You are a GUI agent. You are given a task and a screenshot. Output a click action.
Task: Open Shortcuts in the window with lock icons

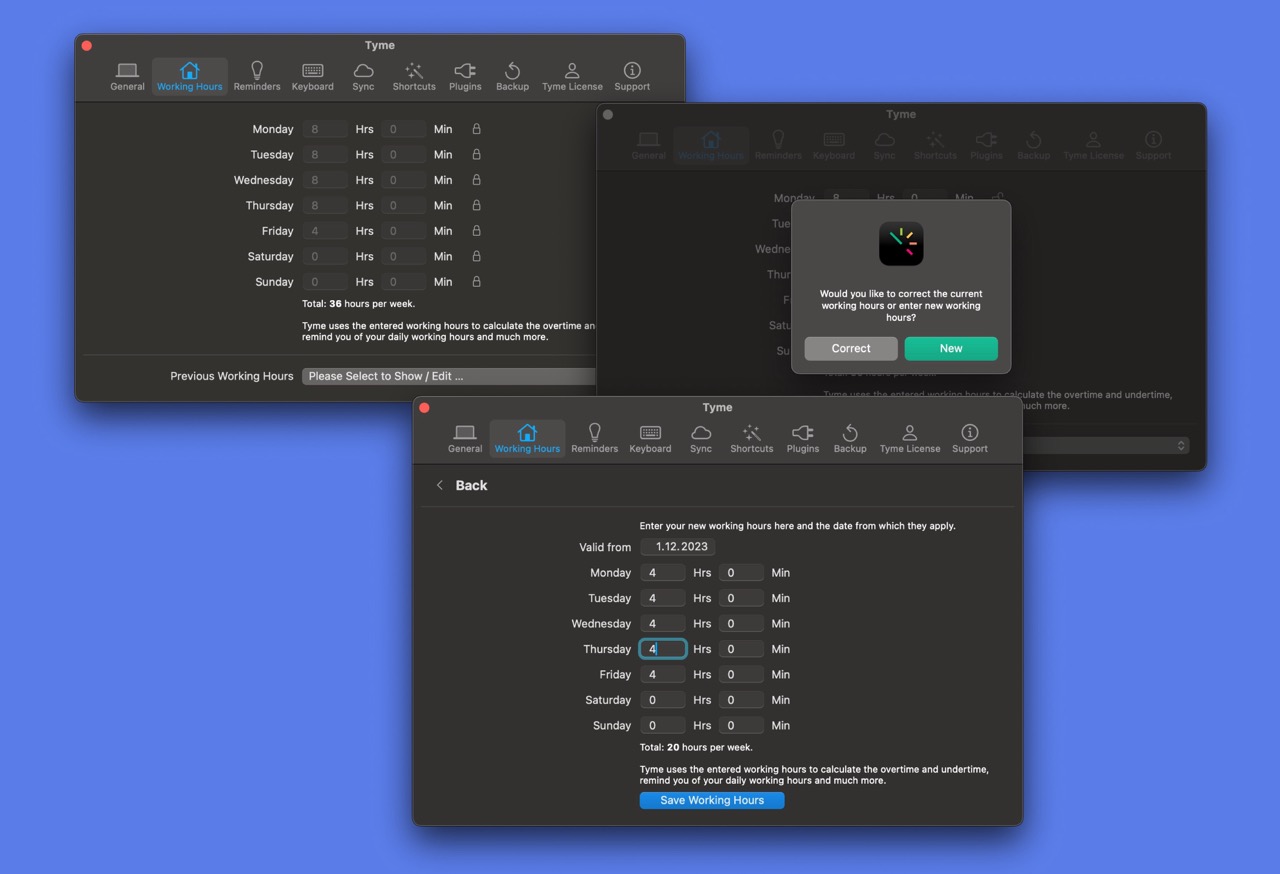[x=414, y=76]
